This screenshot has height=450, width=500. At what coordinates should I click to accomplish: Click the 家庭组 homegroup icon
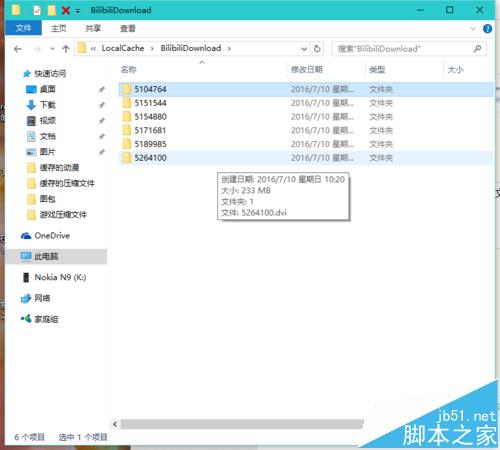click(x=26, y=319)
